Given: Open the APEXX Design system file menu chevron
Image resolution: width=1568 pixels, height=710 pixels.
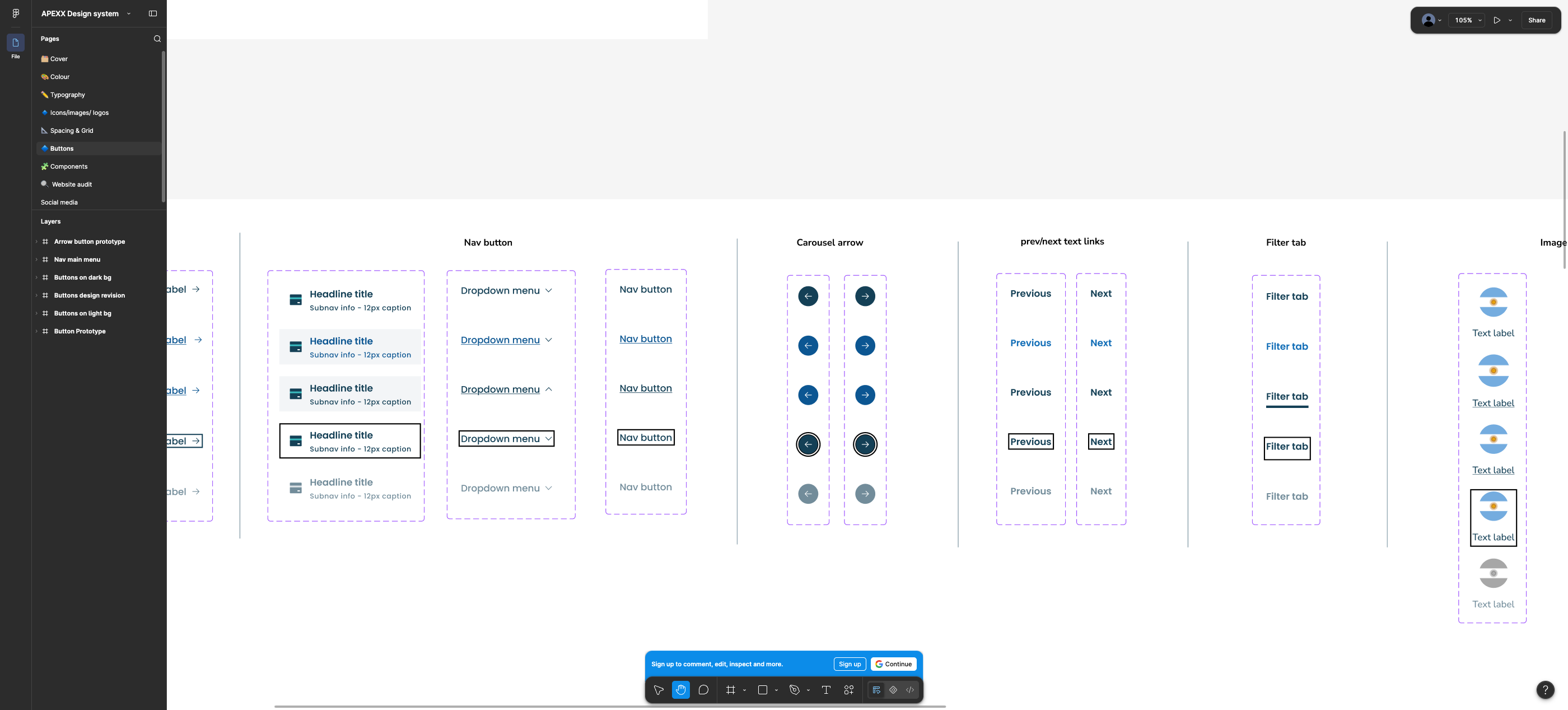Looking at the screenshot, I should point(128,13).
